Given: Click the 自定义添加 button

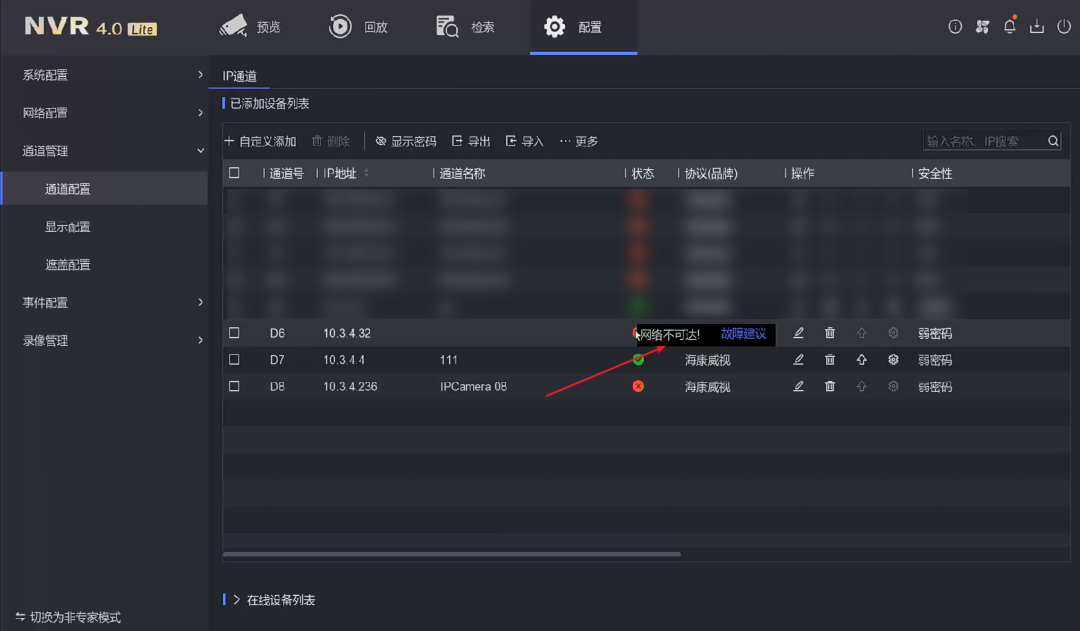Looking at the screenshot, I should [260, 142].
